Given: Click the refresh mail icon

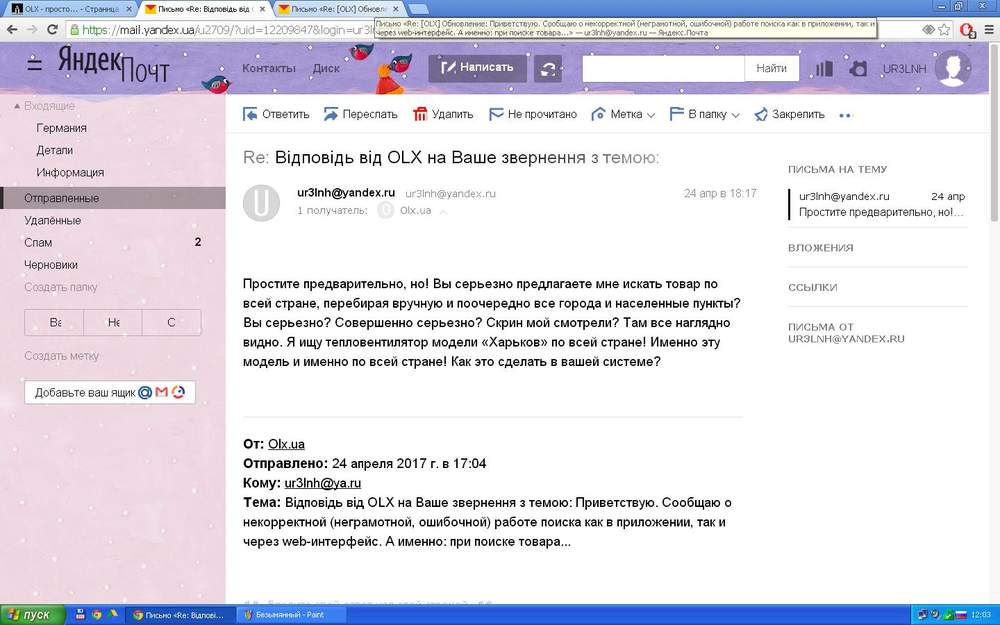Looking at the screenshot, I should 548,68.
